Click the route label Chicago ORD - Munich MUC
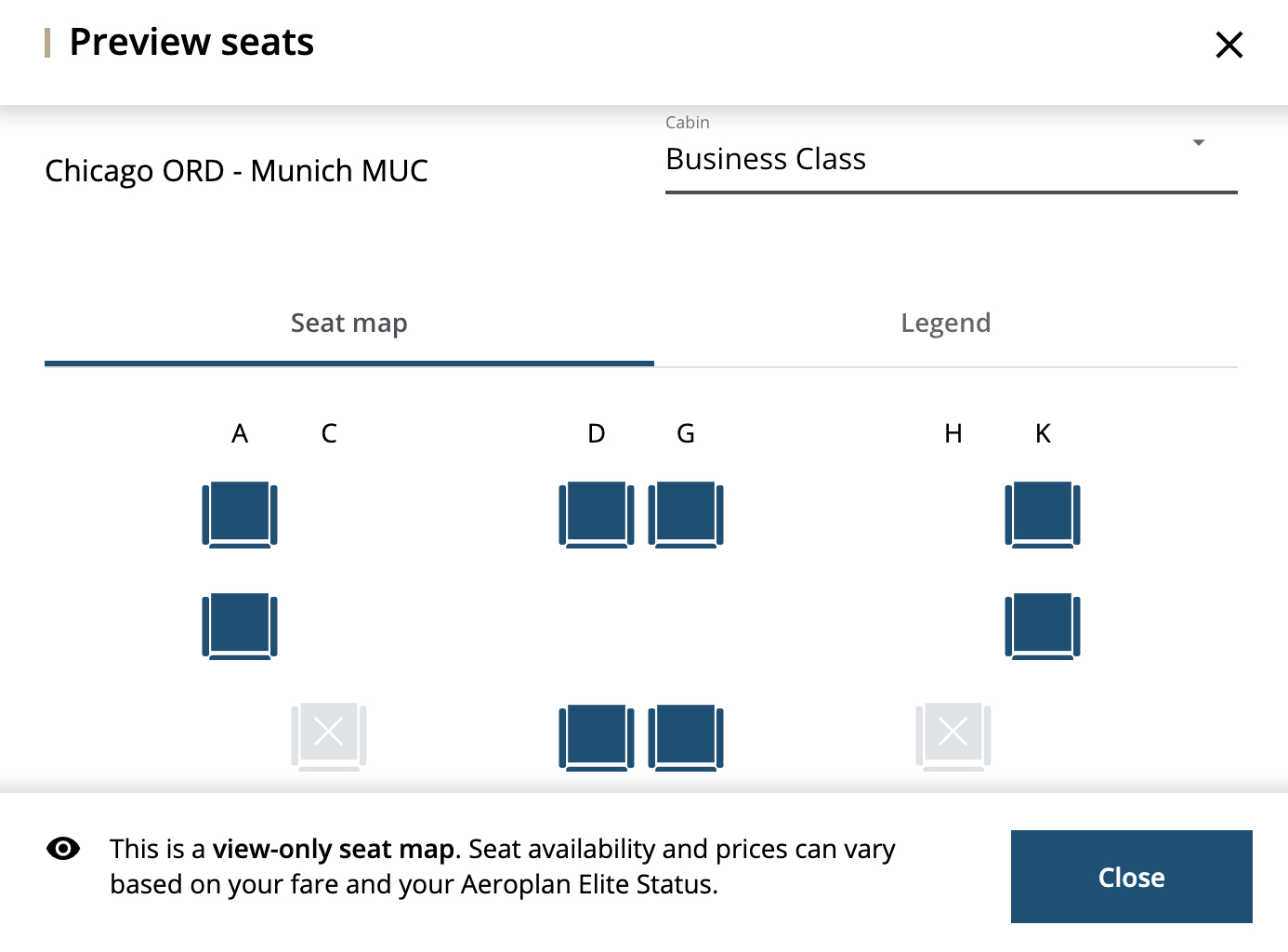Viewport: 1288px width, 952px height. click(x=238, y=170)
